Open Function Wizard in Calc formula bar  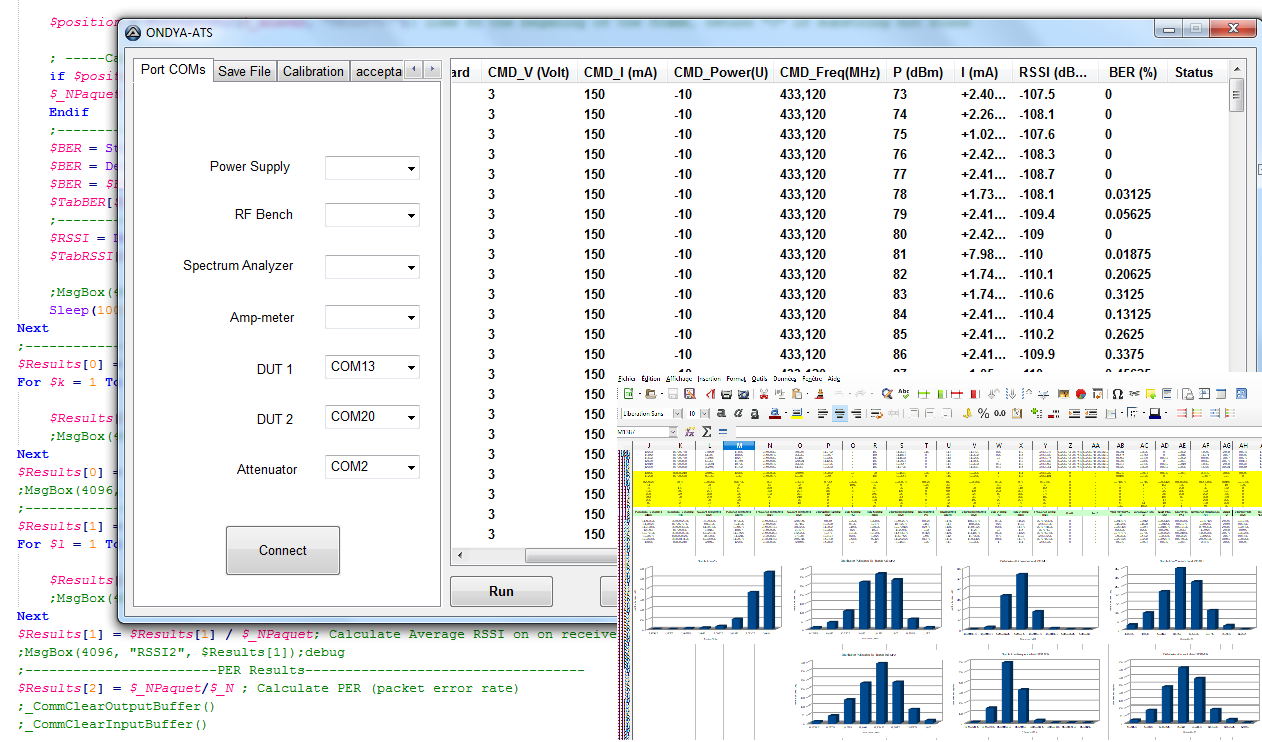[x=690, y=431]
